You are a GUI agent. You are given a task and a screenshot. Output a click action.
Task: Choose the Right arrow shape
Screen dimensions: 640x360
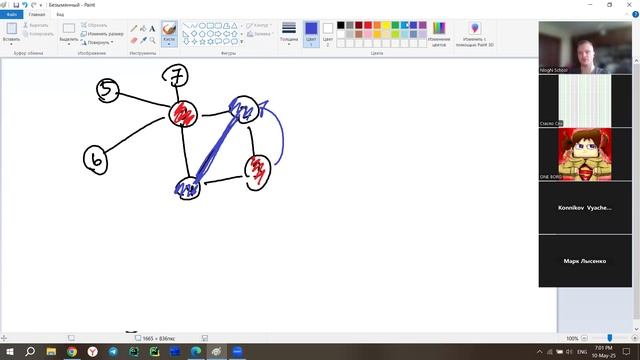pyautogui.click(x=218, y=34)
